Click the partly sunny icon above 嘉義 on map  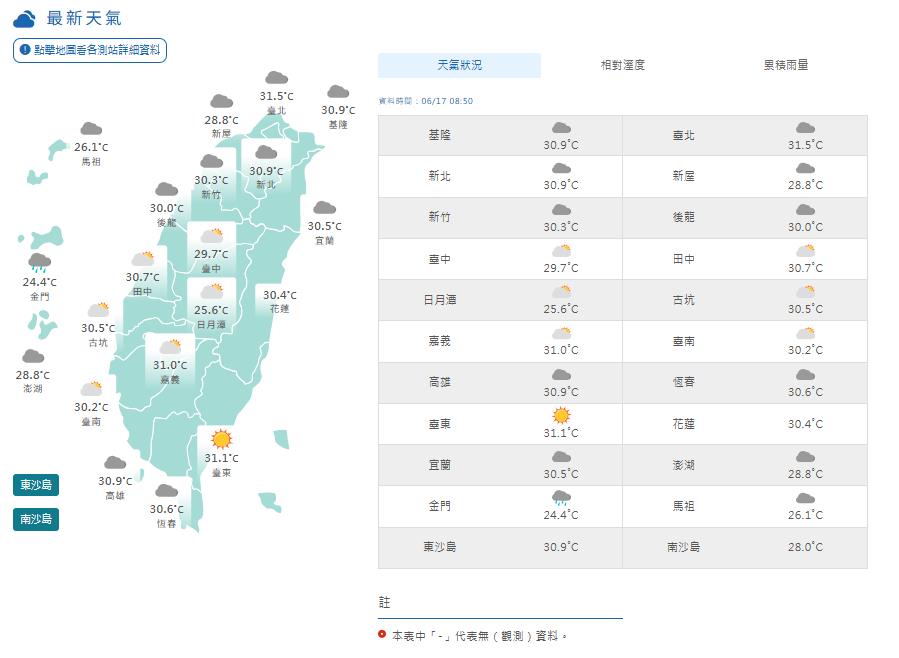[x=170, y=346]
